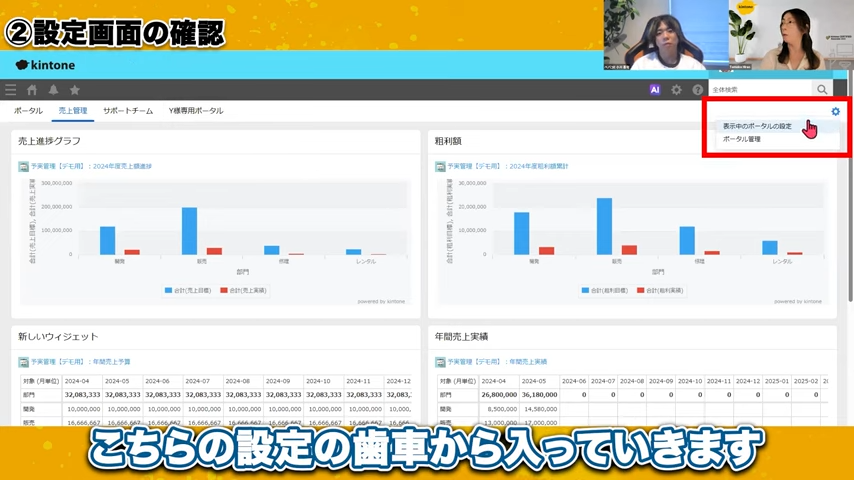
Task: Click the 14,580,000 cell in 開発 row
Action: click(x=539, y=409)
